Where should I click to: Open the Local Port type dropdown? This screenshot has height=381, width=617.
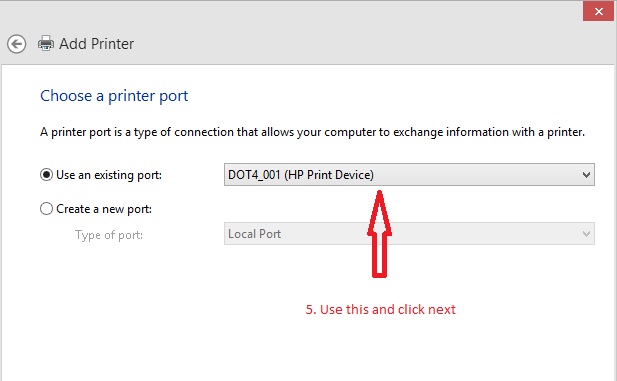pyautogui.click(x=409, y=234)
